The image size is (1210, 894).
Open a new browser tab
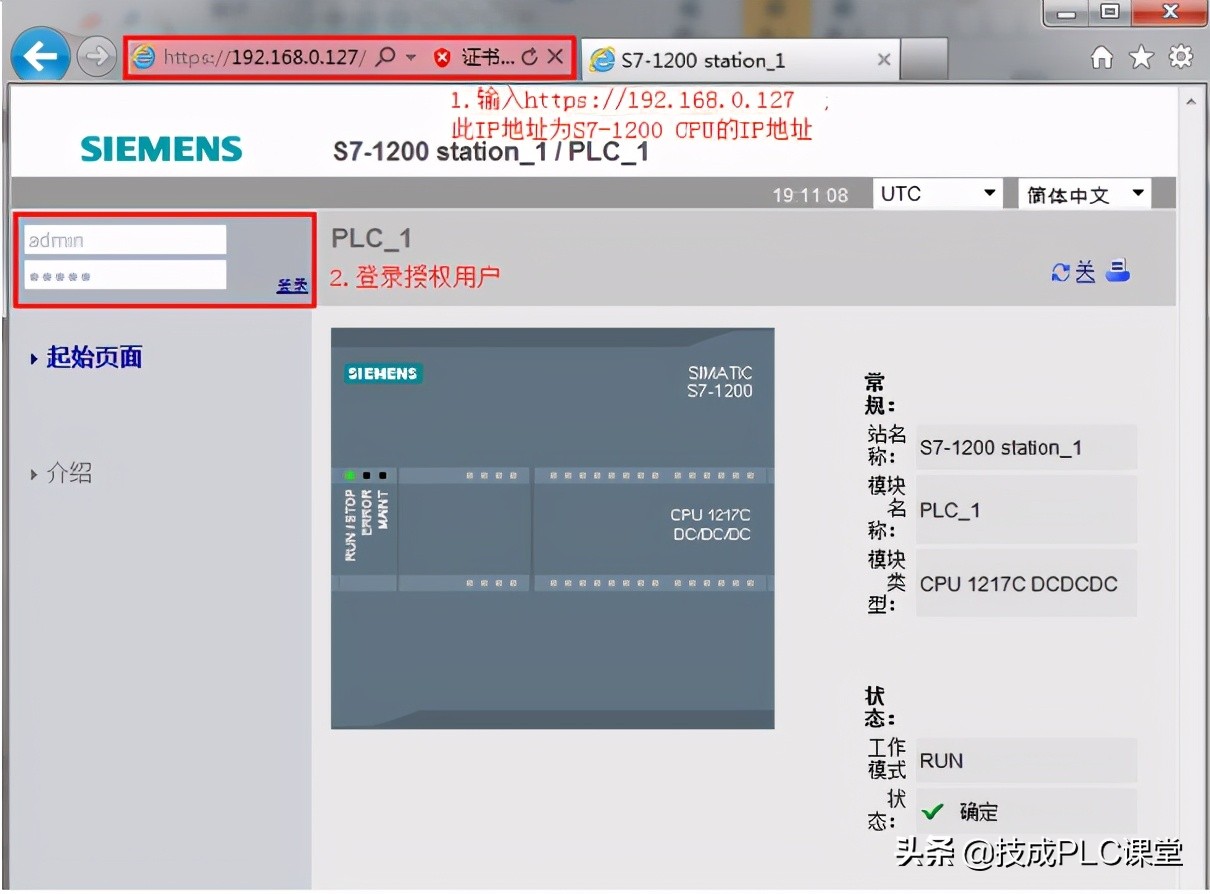point(925,59)
